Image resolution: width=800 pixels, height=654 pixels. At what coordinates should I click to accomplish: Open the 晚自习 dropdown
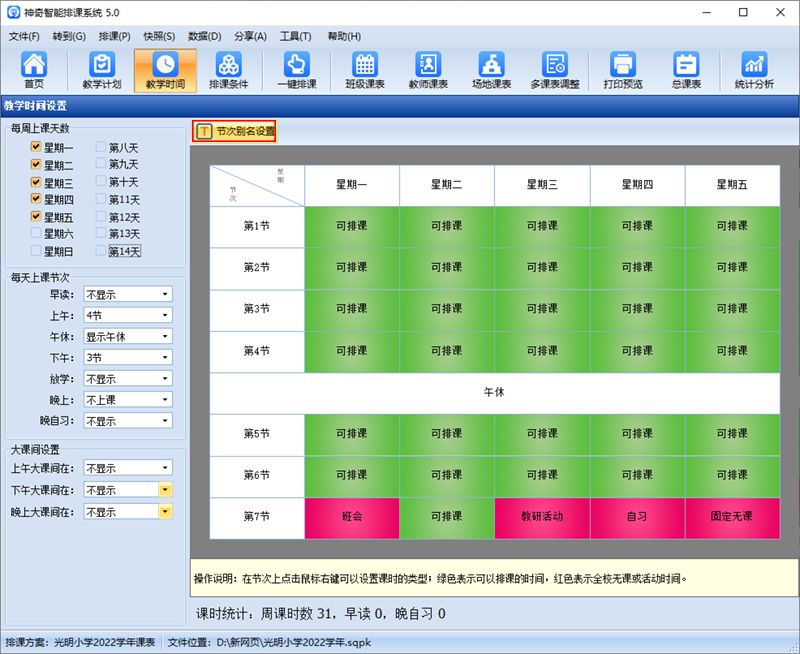[x=128, y=421]
